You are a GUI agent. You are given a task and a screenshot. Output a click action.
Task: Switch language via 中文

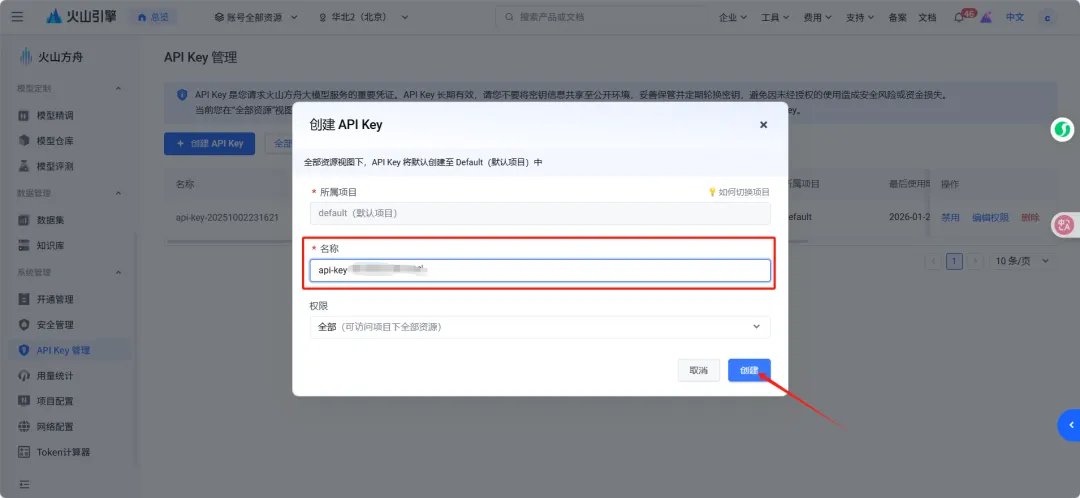click(x=1015, y=17)
